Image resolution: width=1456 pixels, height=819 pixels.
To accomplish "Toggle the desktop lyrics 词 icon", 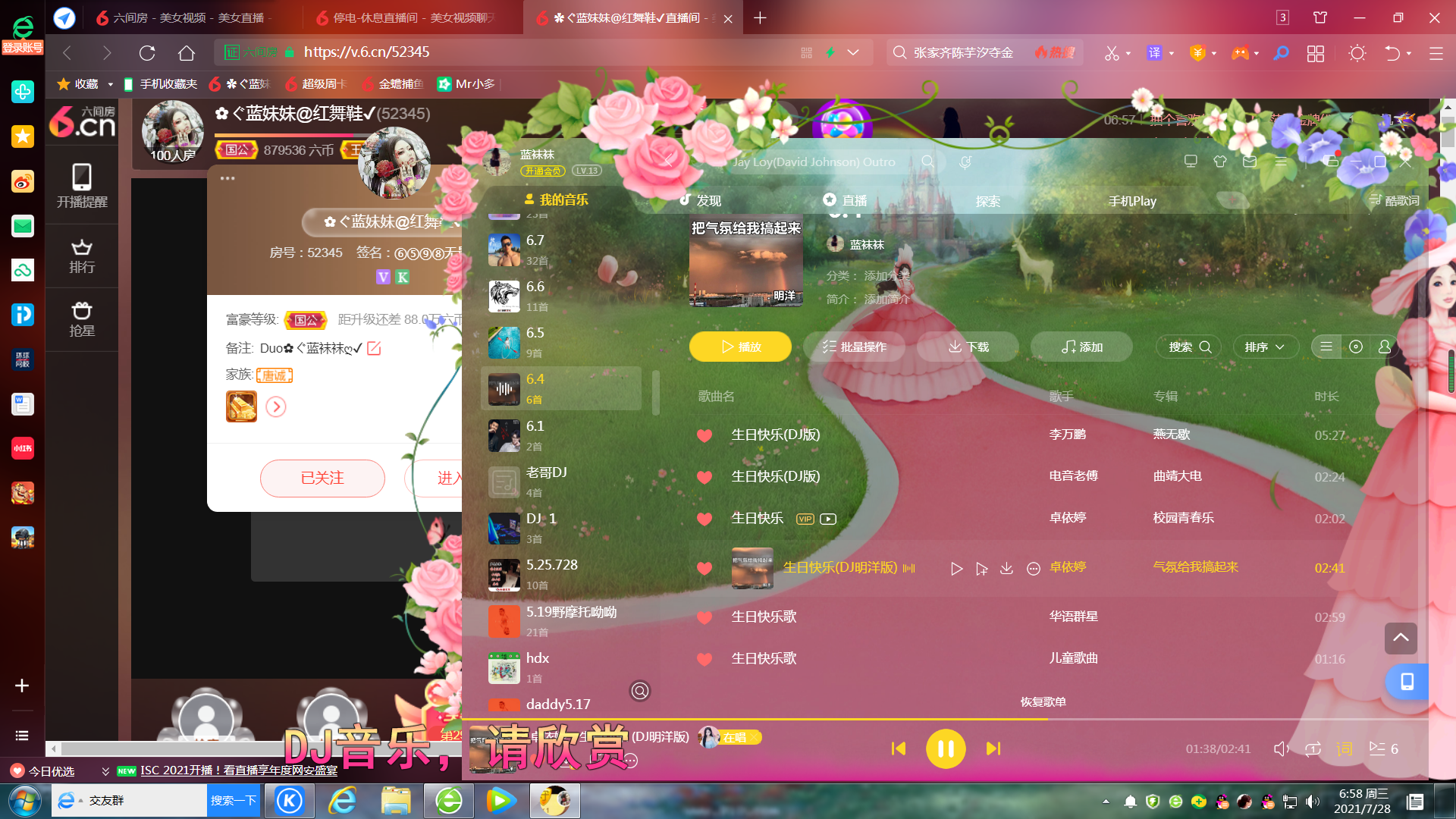I will click(x=1345, y=748).
